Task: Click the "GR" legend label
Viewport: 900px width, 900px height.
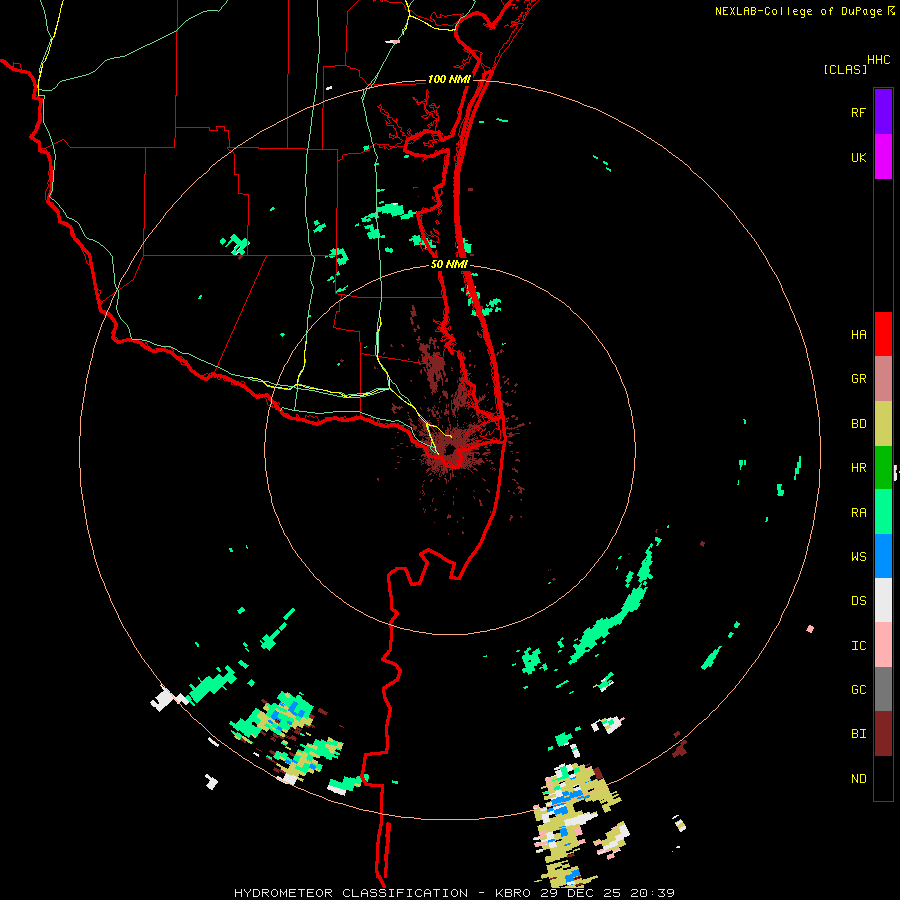Action: 858,379
